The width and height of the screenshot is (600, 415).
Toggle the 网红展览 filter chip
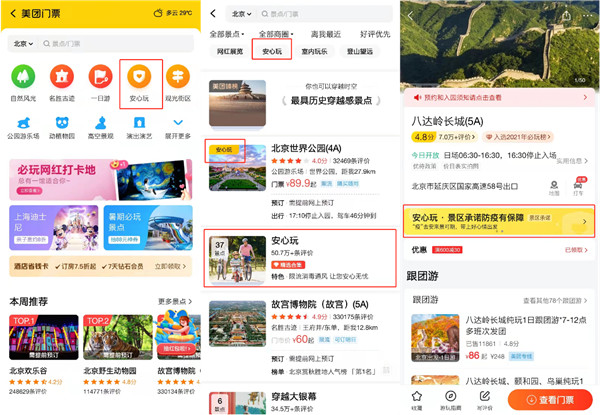(x=230, y=51)
